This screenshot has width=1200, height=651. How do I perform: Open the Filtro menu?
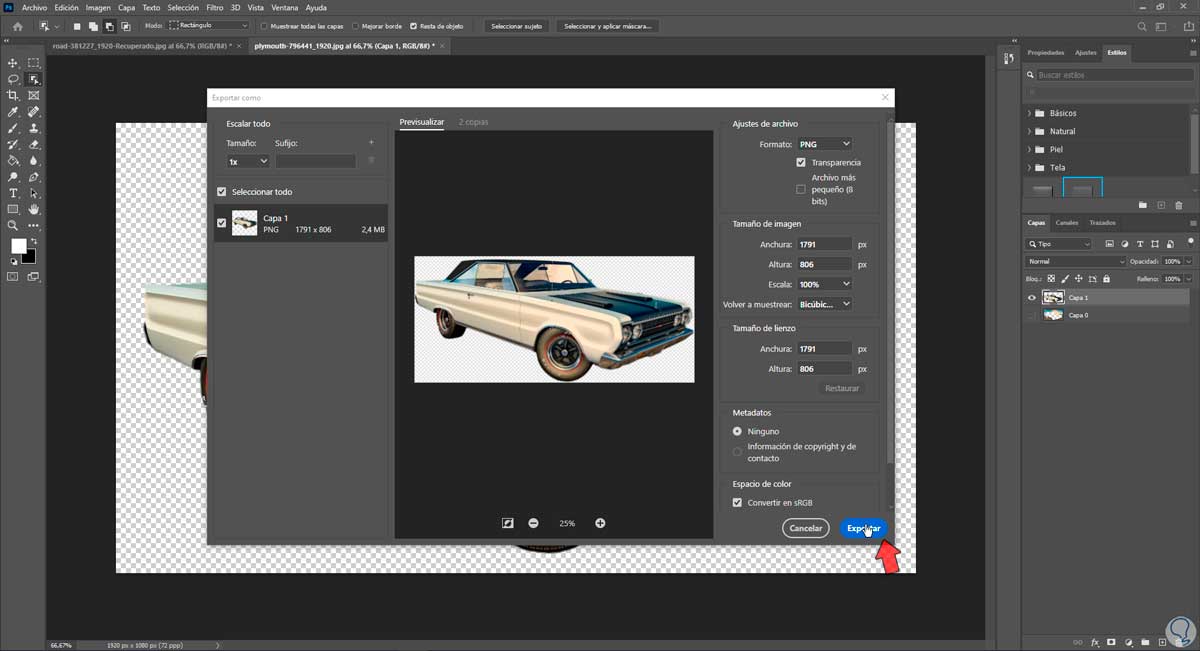214,7
